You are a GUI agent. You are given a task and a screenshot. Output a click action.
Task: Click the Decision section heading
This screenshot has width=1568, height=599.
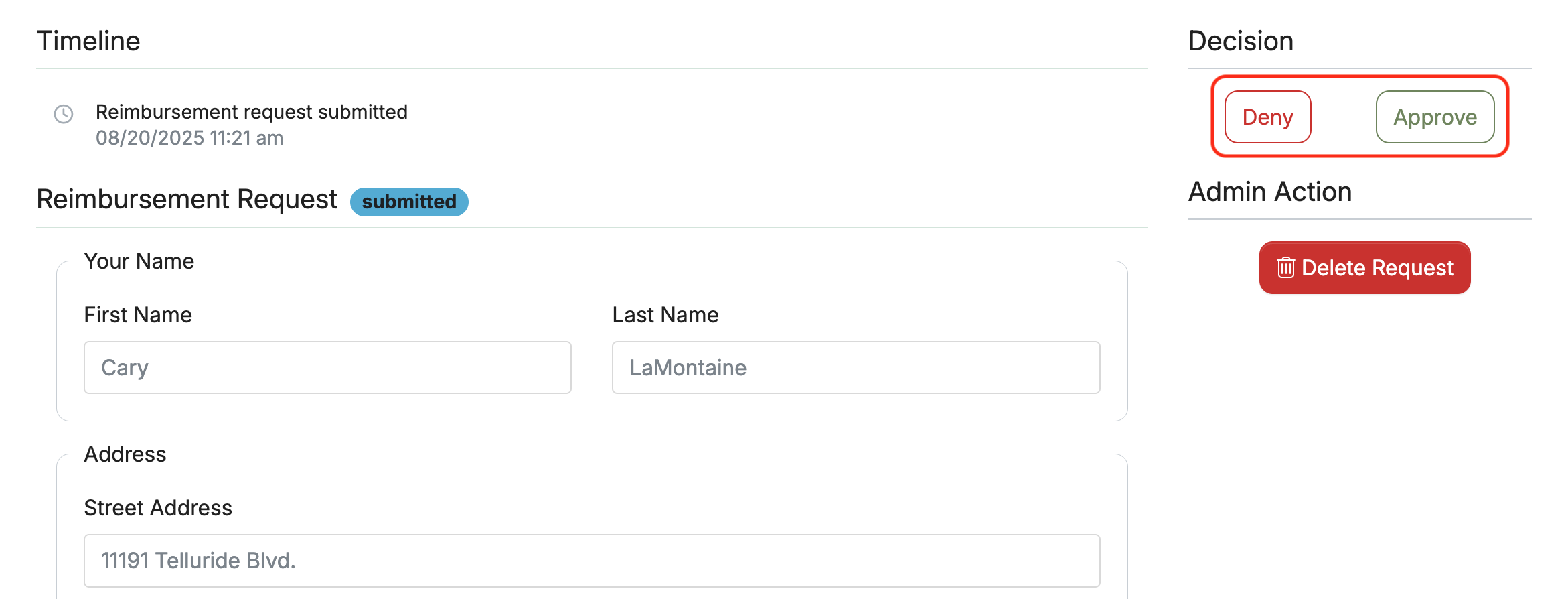pos(1241,41)
